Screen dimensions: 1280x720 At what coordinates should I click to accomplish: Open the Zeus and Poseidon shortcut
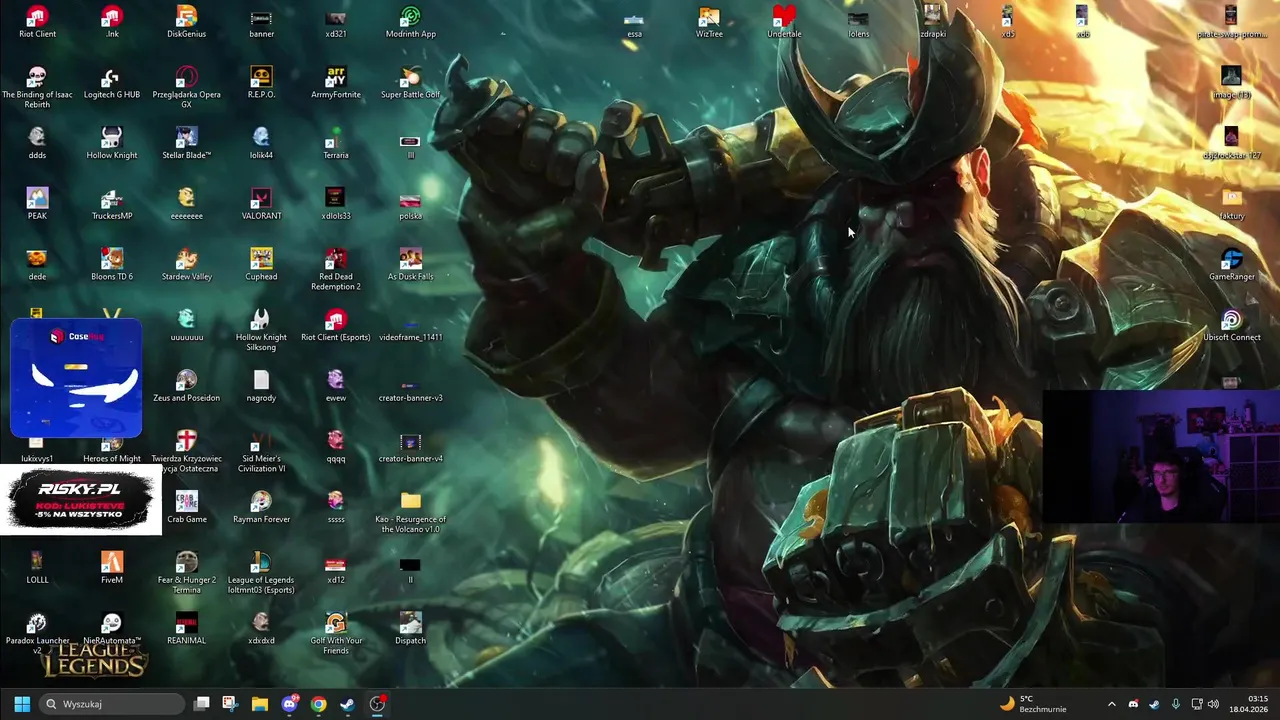pos(186,386)
